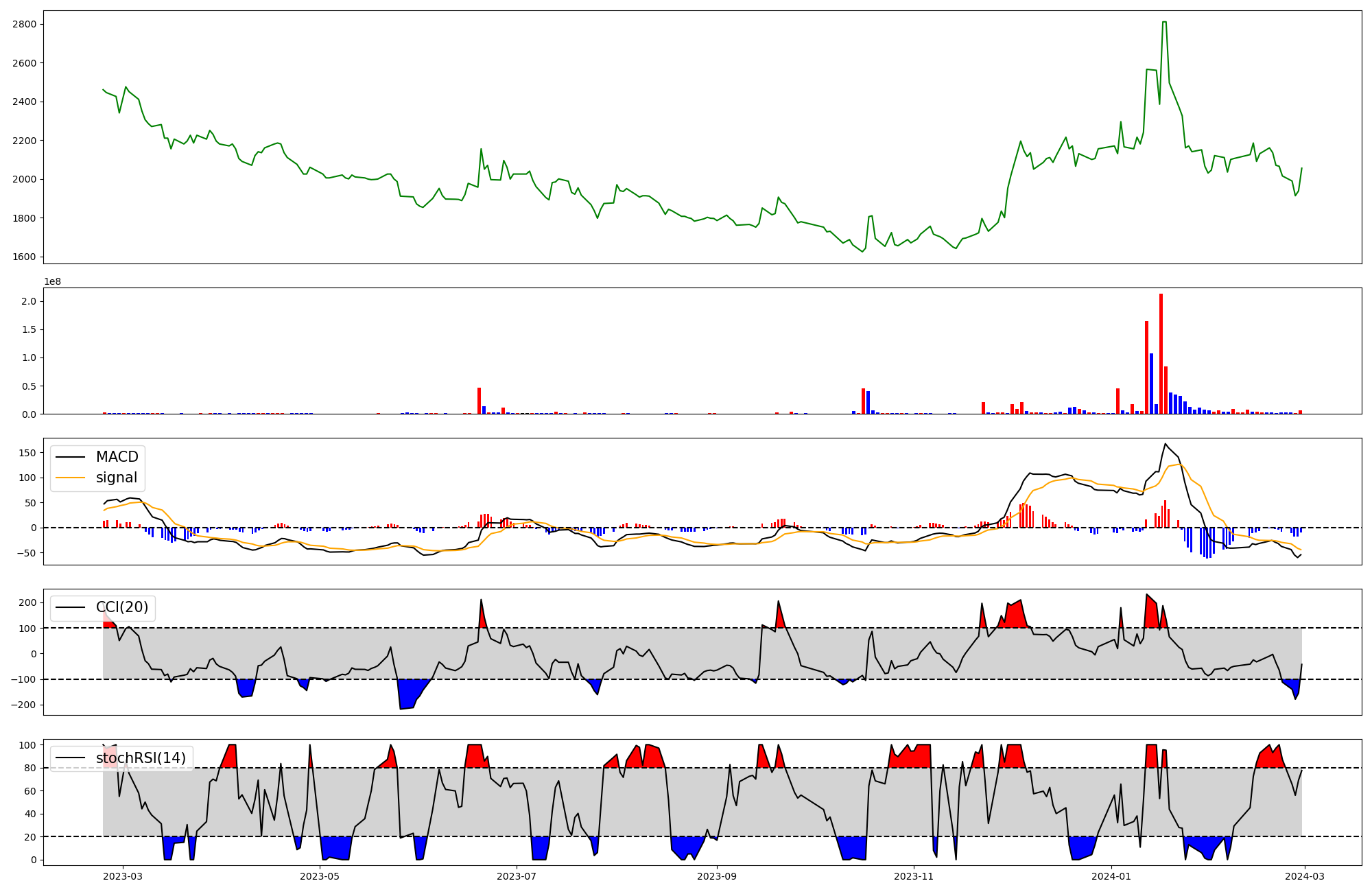Image resolution: width=1372 pixels, height=892 pixels.
Task: Click the 1e8 volume scale label
Action: [x=52, y=282]
